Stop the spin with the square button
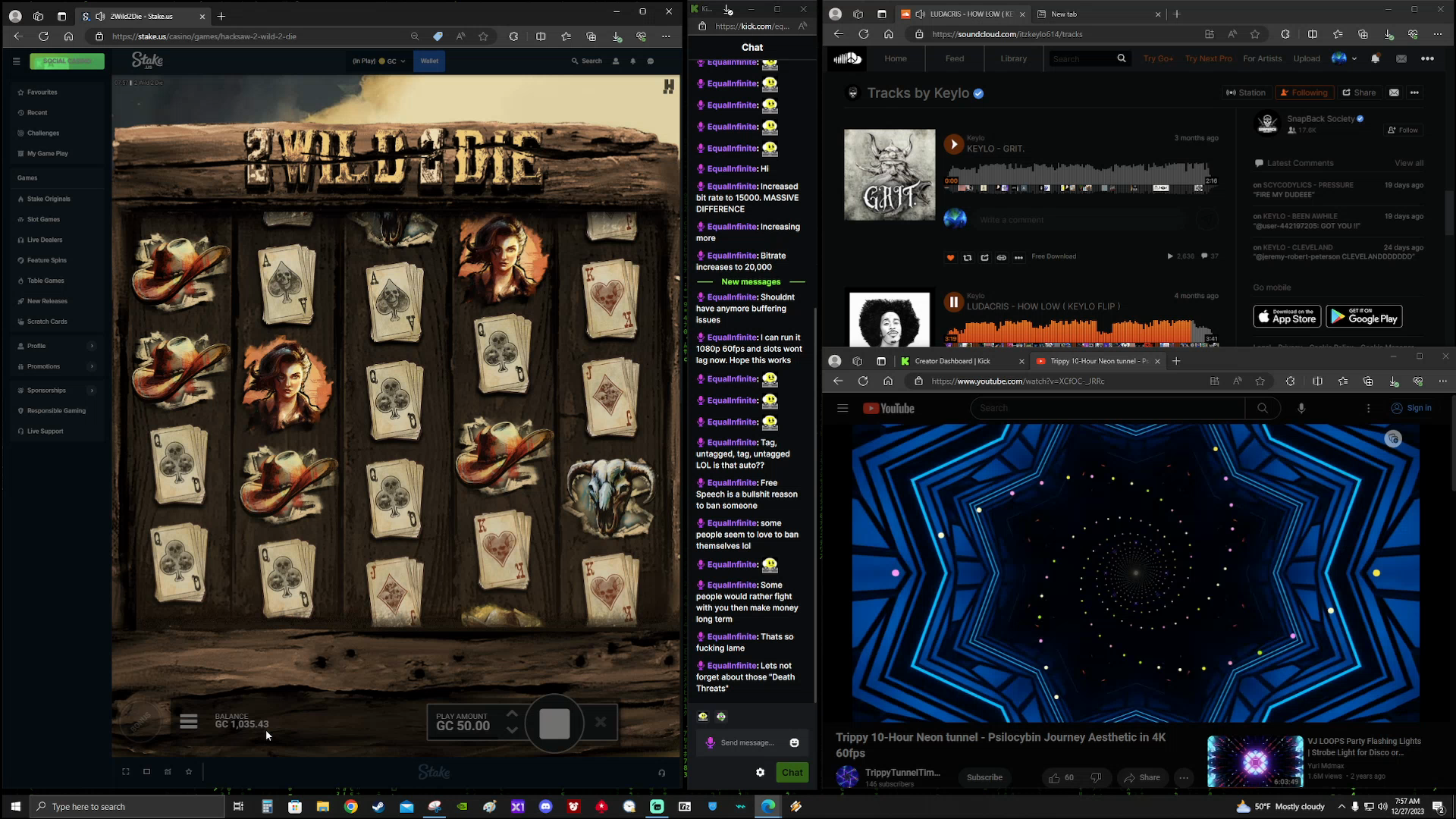The image size is (1456, 819). [x=554, y=723]
